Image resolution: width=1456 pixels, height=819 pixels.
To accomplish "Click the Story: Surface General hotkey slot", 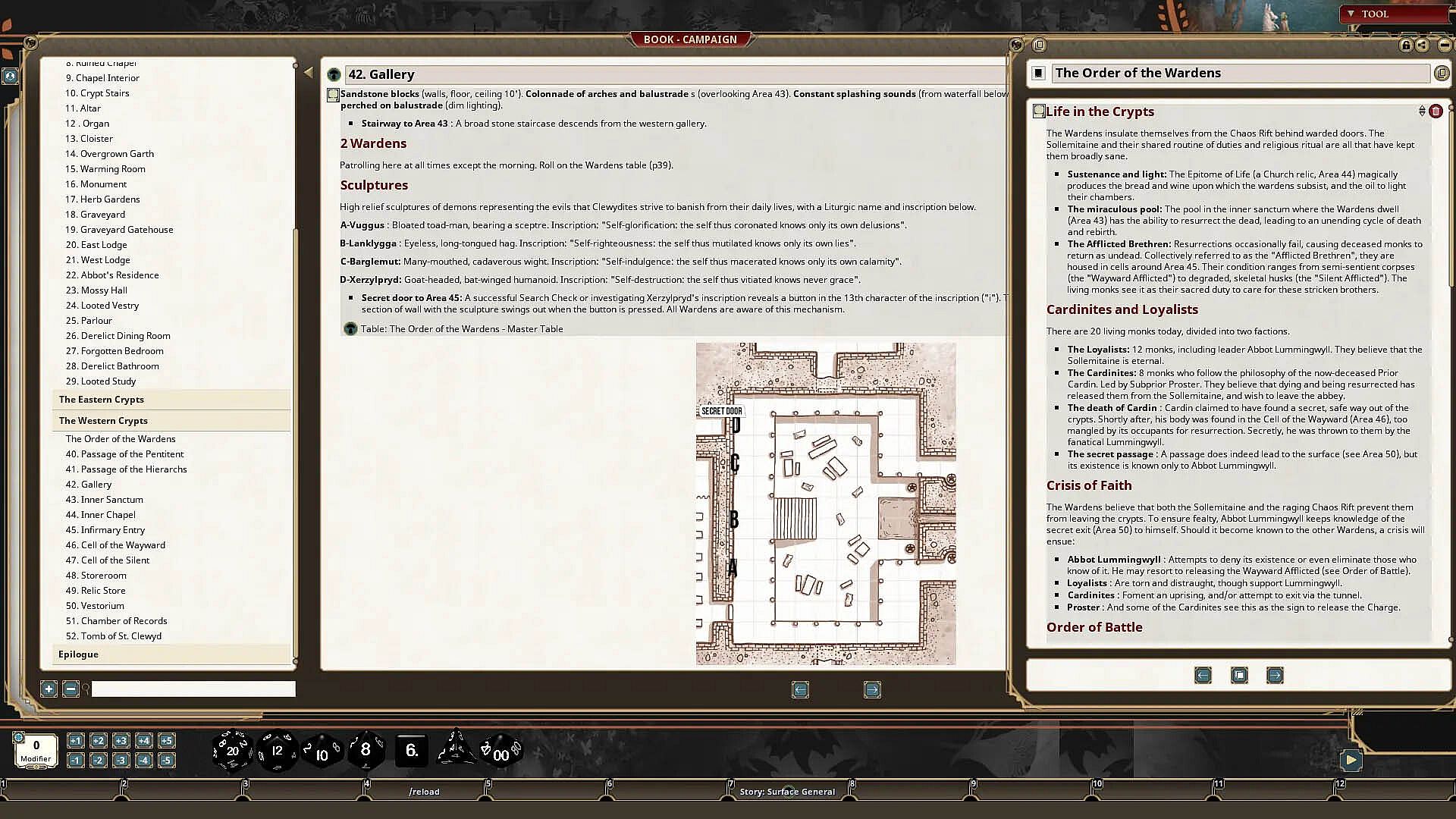I will point(787,792).
